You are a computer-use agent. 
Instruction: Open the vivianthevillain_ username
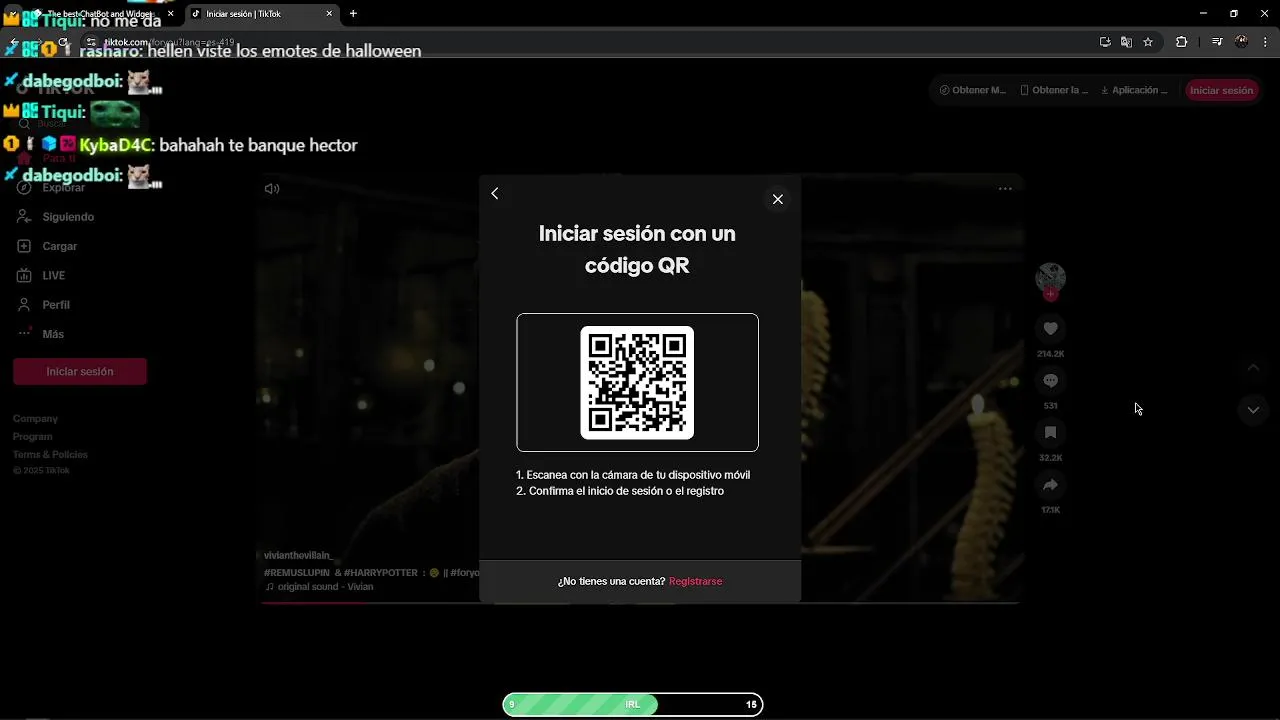[x=298, y=555]
